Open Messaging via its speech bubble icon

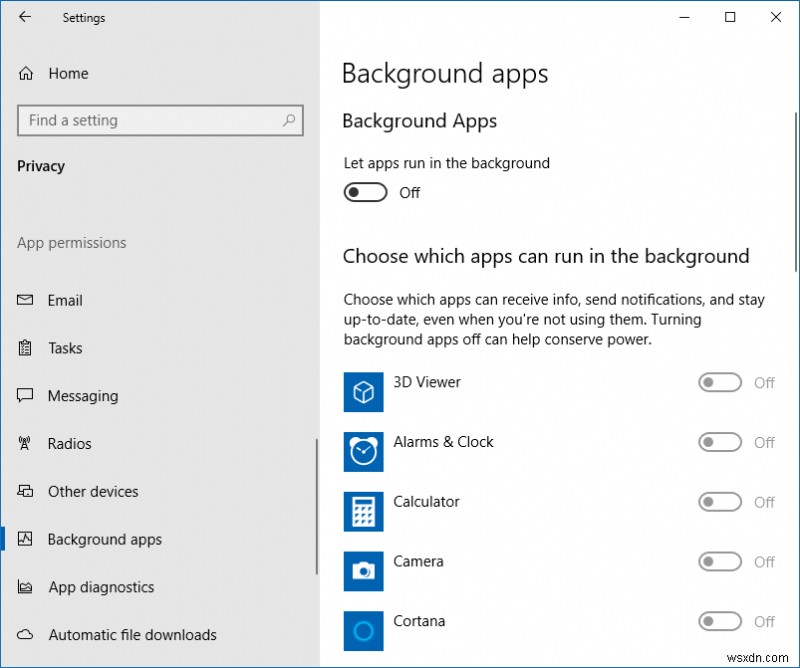pos(24,396)
